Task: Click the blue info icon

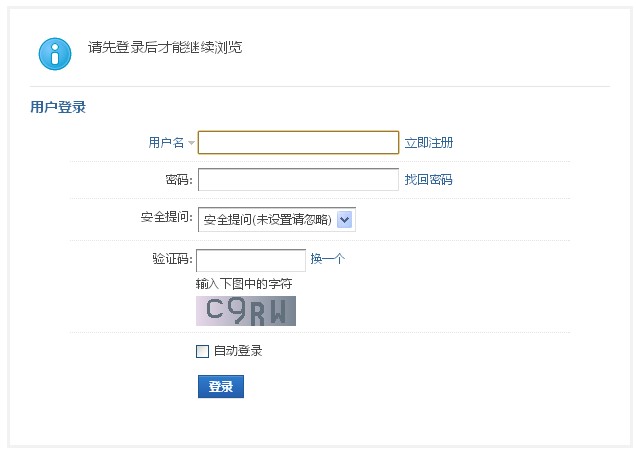Action: [x=55, y=53]
